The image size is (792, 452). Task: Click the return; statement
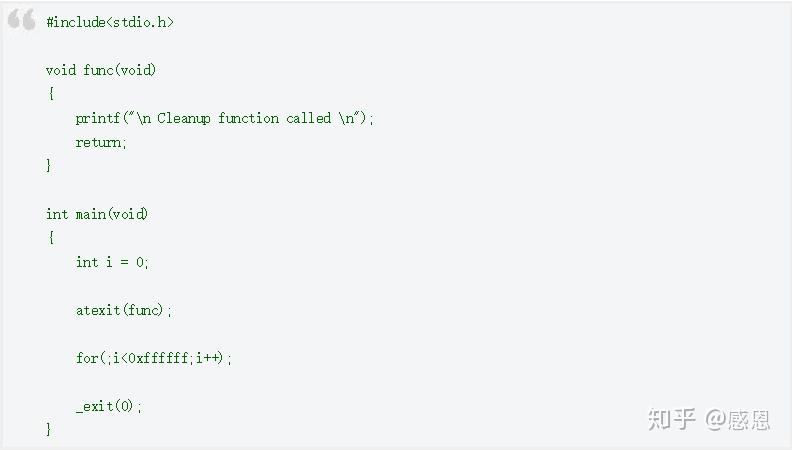point(101,142)
